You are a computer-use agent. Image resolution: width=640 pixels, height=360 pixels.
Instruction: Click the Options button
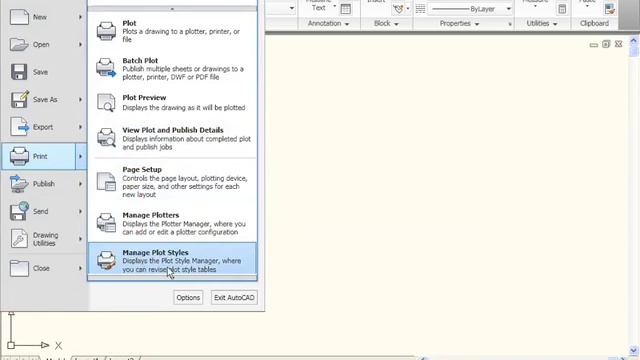point(188,298)
